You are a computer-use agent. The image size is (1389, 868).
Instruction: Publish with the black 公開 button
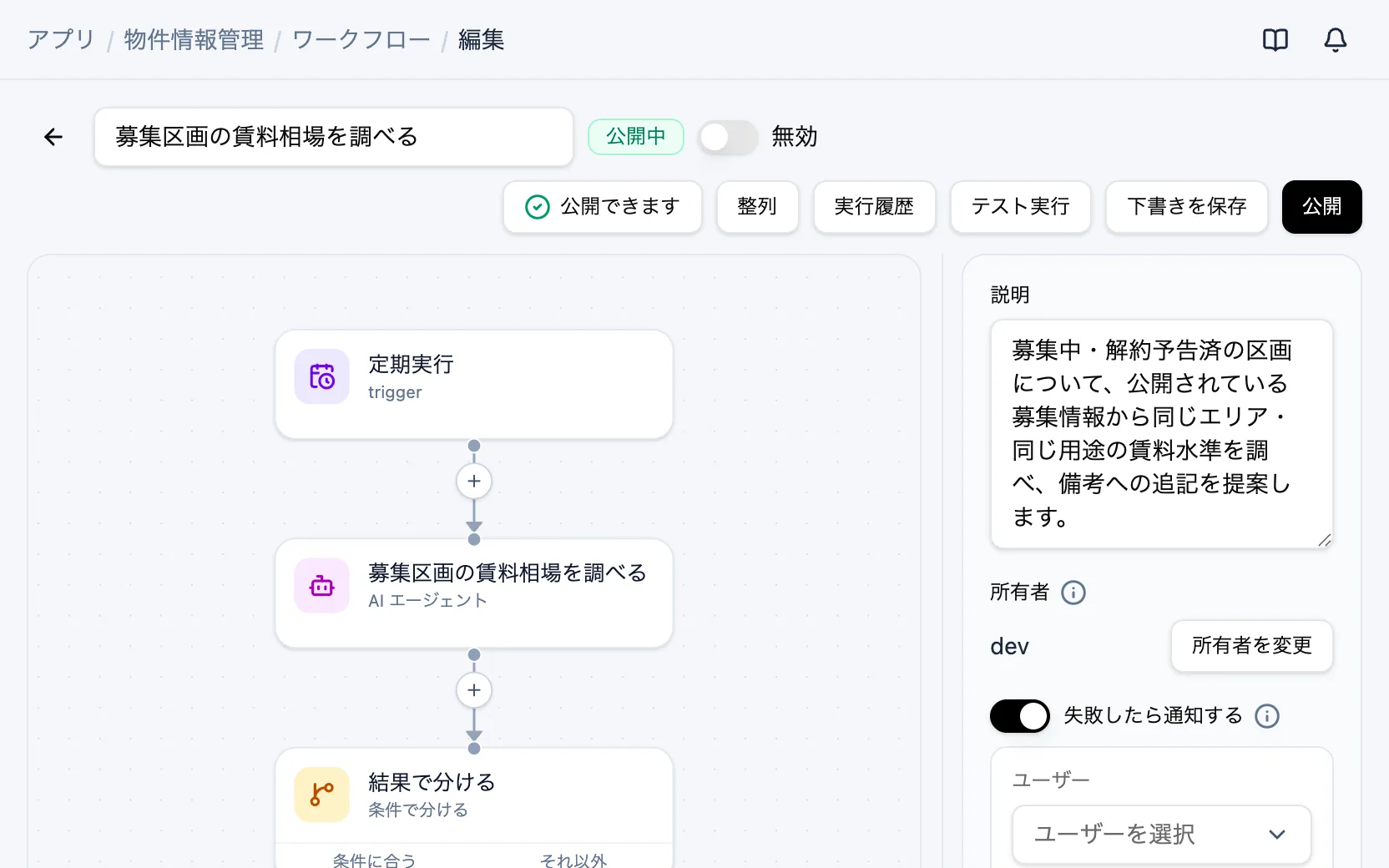1322,207
